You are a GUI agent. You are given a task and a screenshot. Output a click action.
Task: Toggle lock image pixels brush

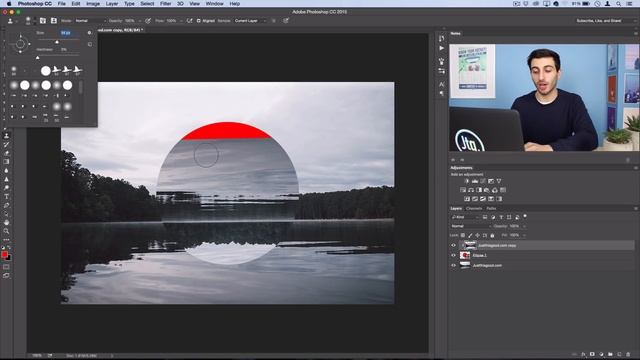coord(470,235)
